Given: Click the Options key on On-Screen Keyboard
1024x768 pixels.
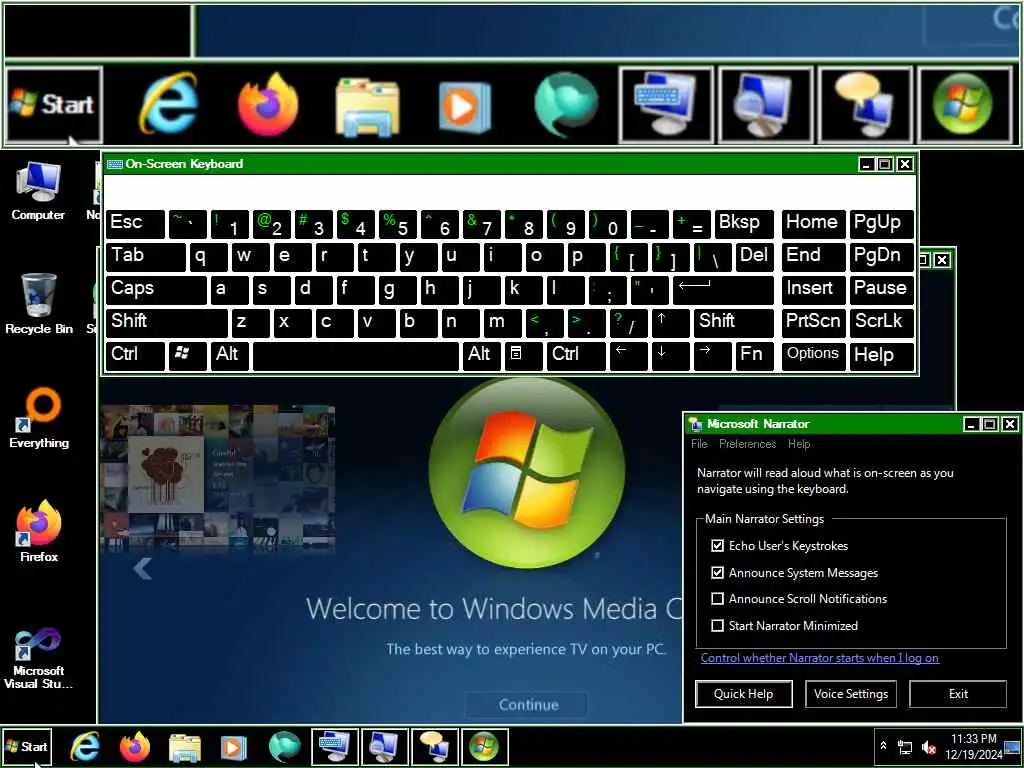Looking at the screenshot, I should pos(814,356).
